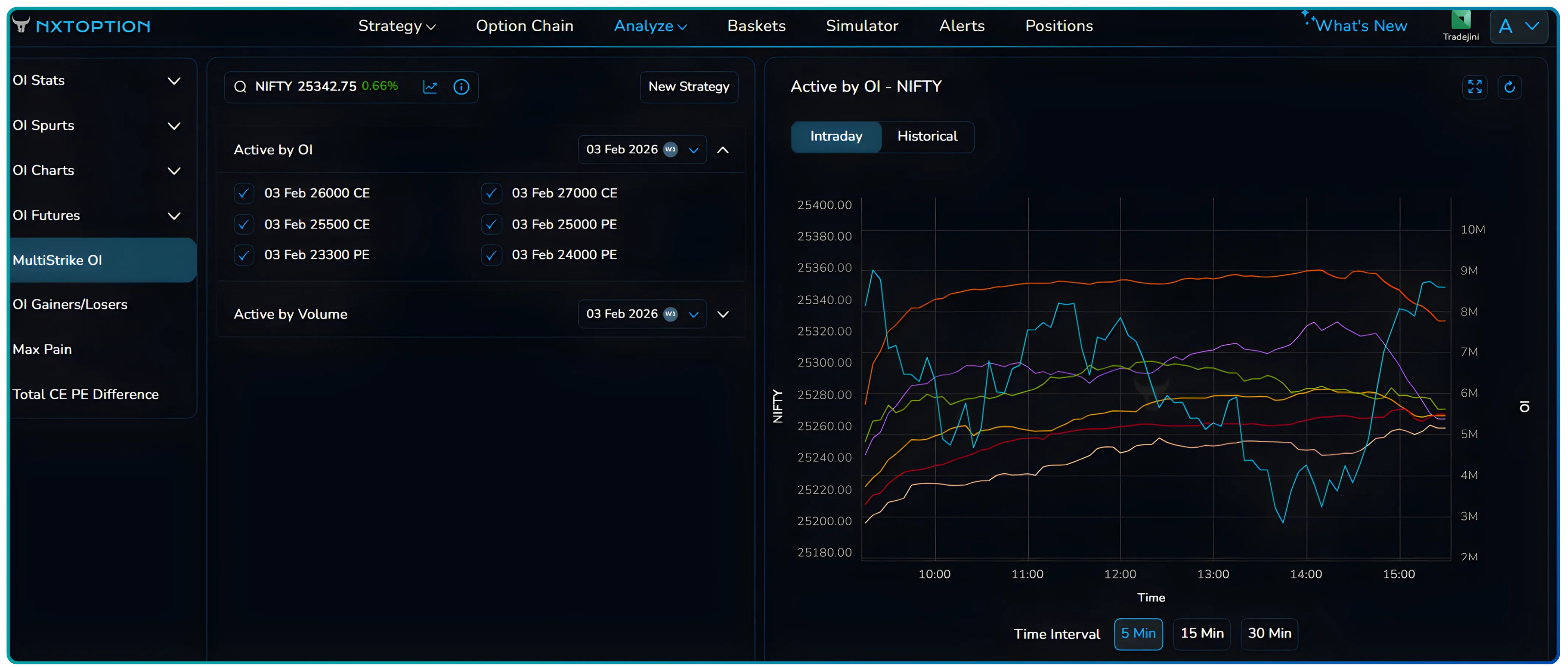Click the NXTOPTION bull logo
Viewport: 1568px width, 667px height.
point(21,25)
